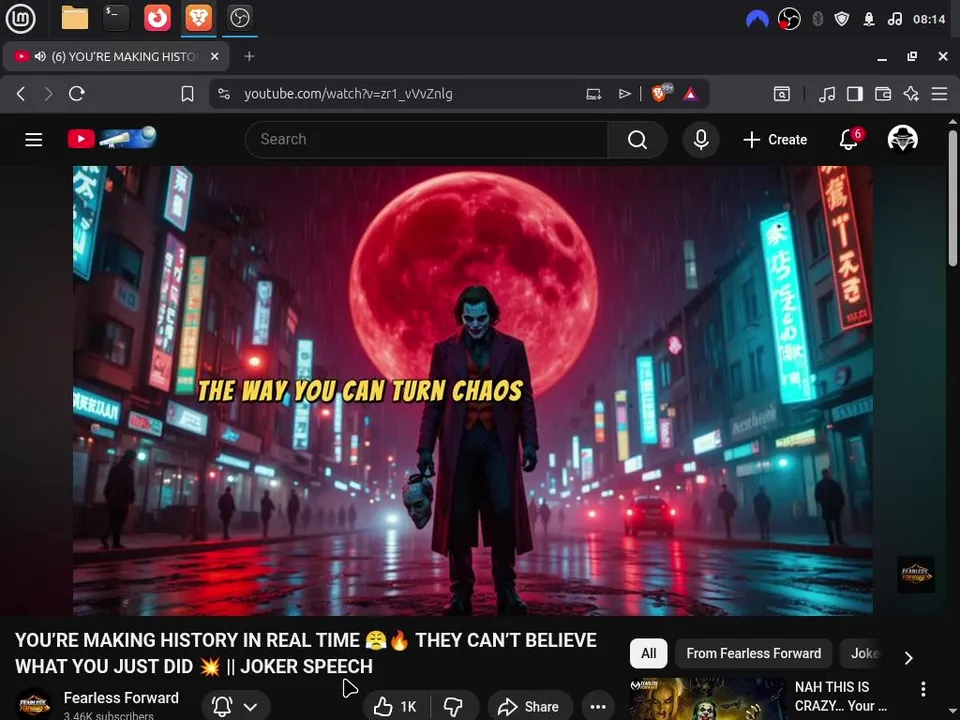
Task: Open the music note tray applet
Action: (x=894, y=19)
